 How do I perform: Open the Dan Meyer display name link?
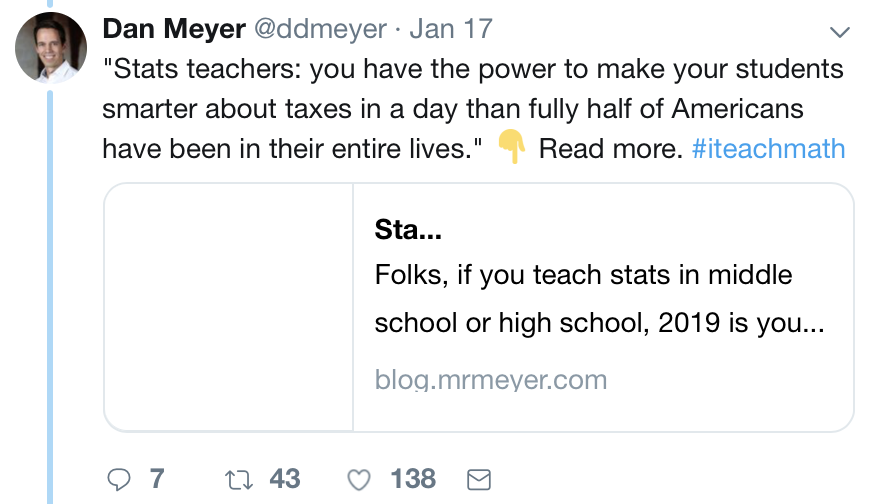pyautogui.click(x=173, y=28)
